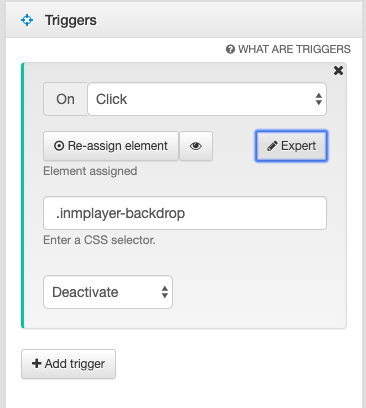Click the Re-assign element button

point(111,146)
